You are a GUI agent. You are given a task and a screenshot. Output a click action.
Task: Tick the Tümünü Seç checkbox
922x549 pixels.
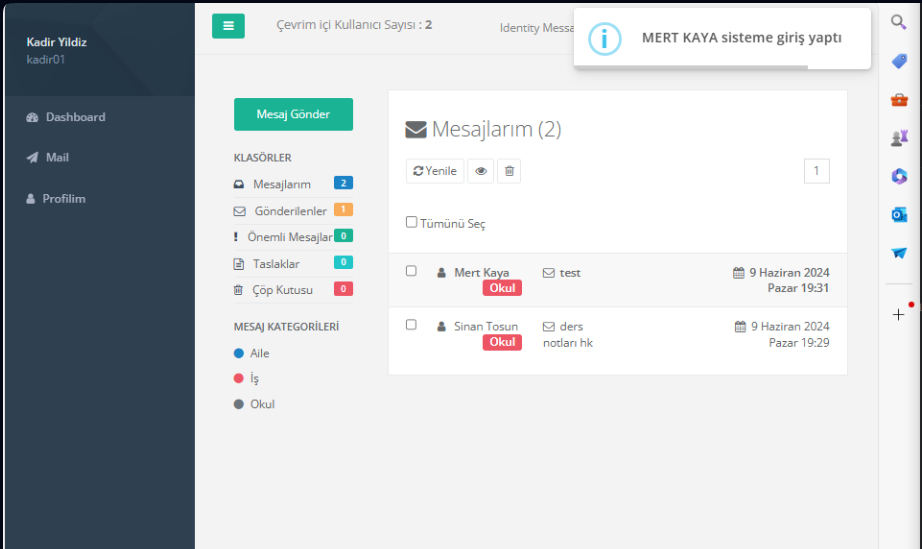411,222
